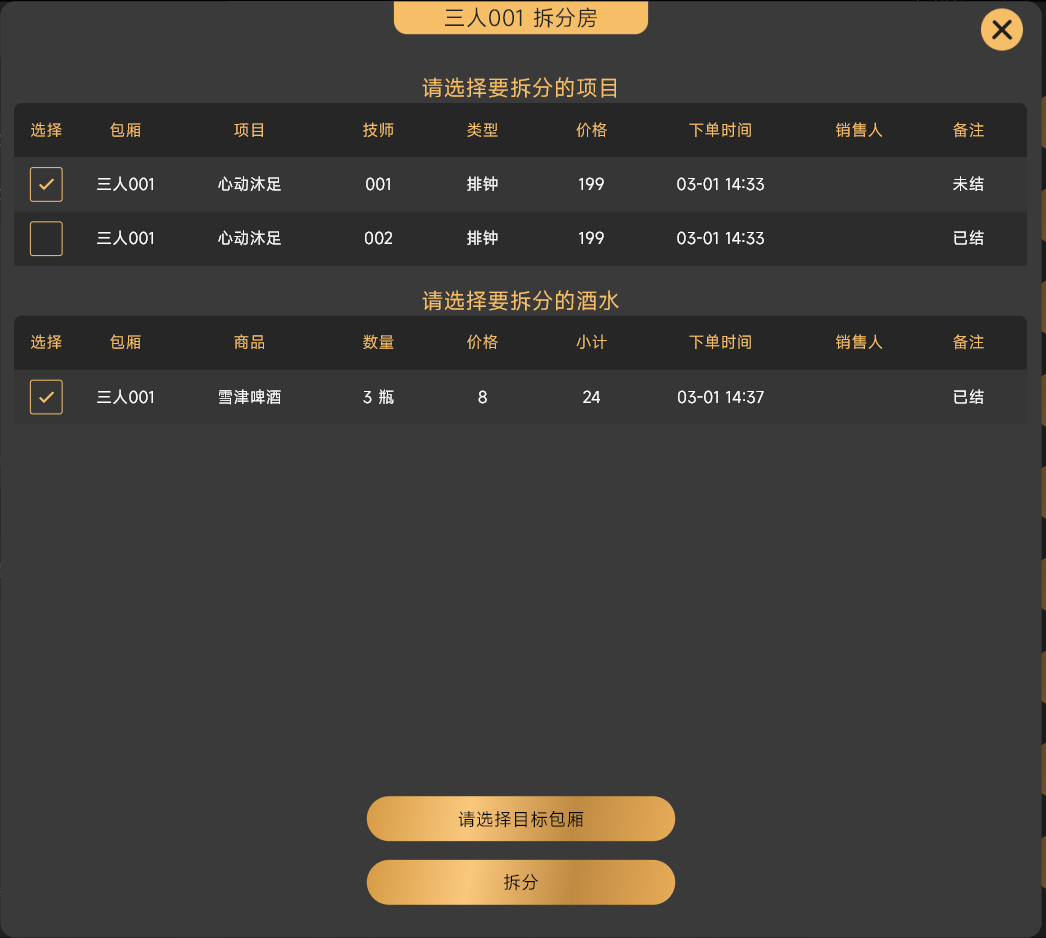The height and width of the screenshot is (938, 1046).
Task: Click 三人001 room cell in 雪津啤酒 row
Action: click(x=125, y=397)
